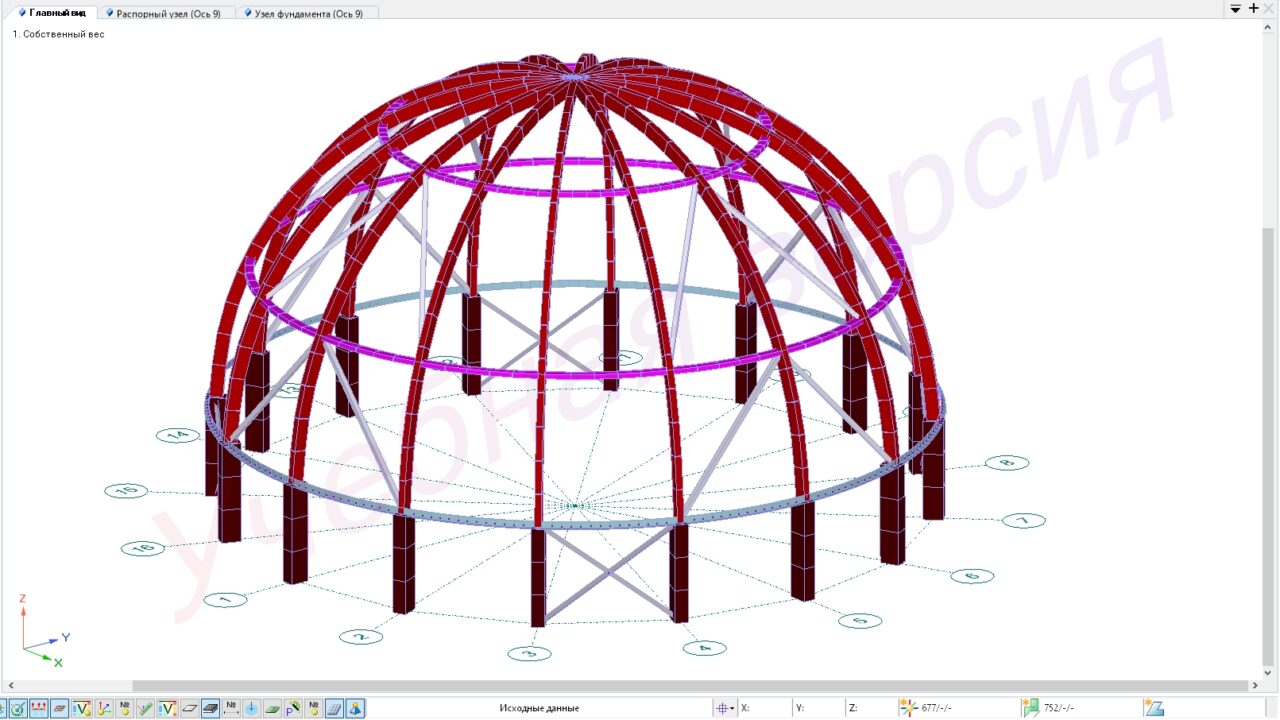Screen dimensions: 1280x720
Task: Click the green checkmark pencil icon
Action: click(146, 708)
